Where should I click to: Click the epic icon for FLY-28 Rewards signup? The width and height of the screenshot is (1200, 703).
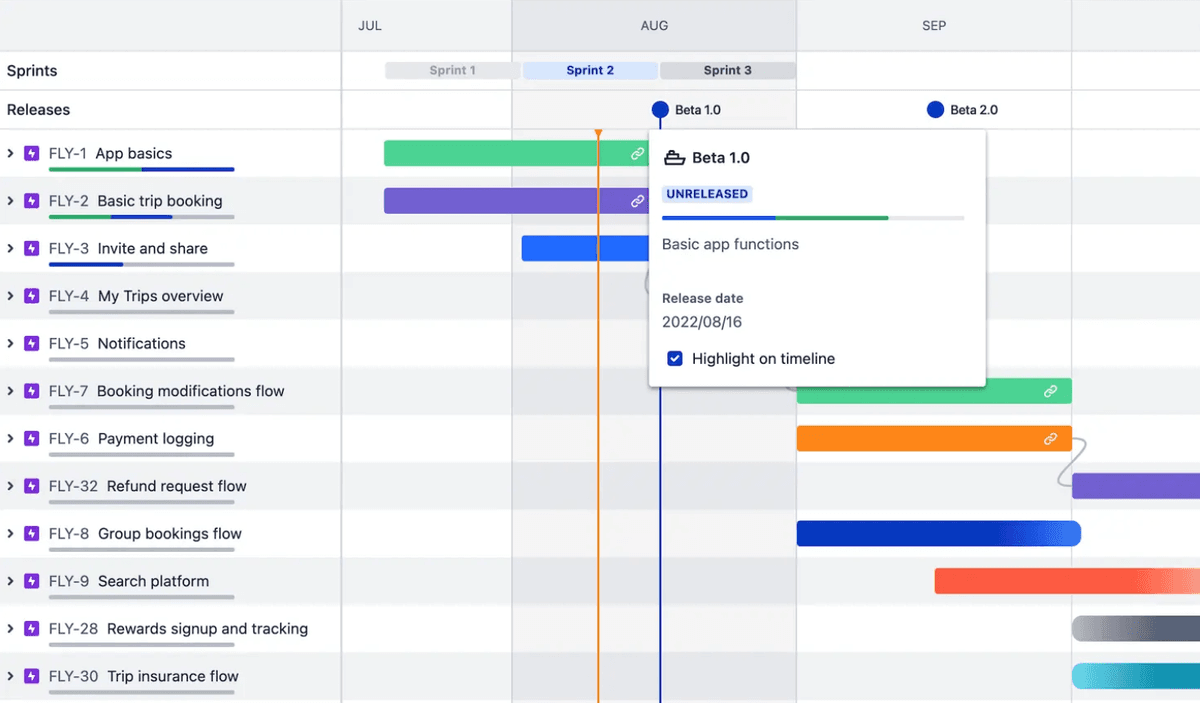[x=31, y=629]
